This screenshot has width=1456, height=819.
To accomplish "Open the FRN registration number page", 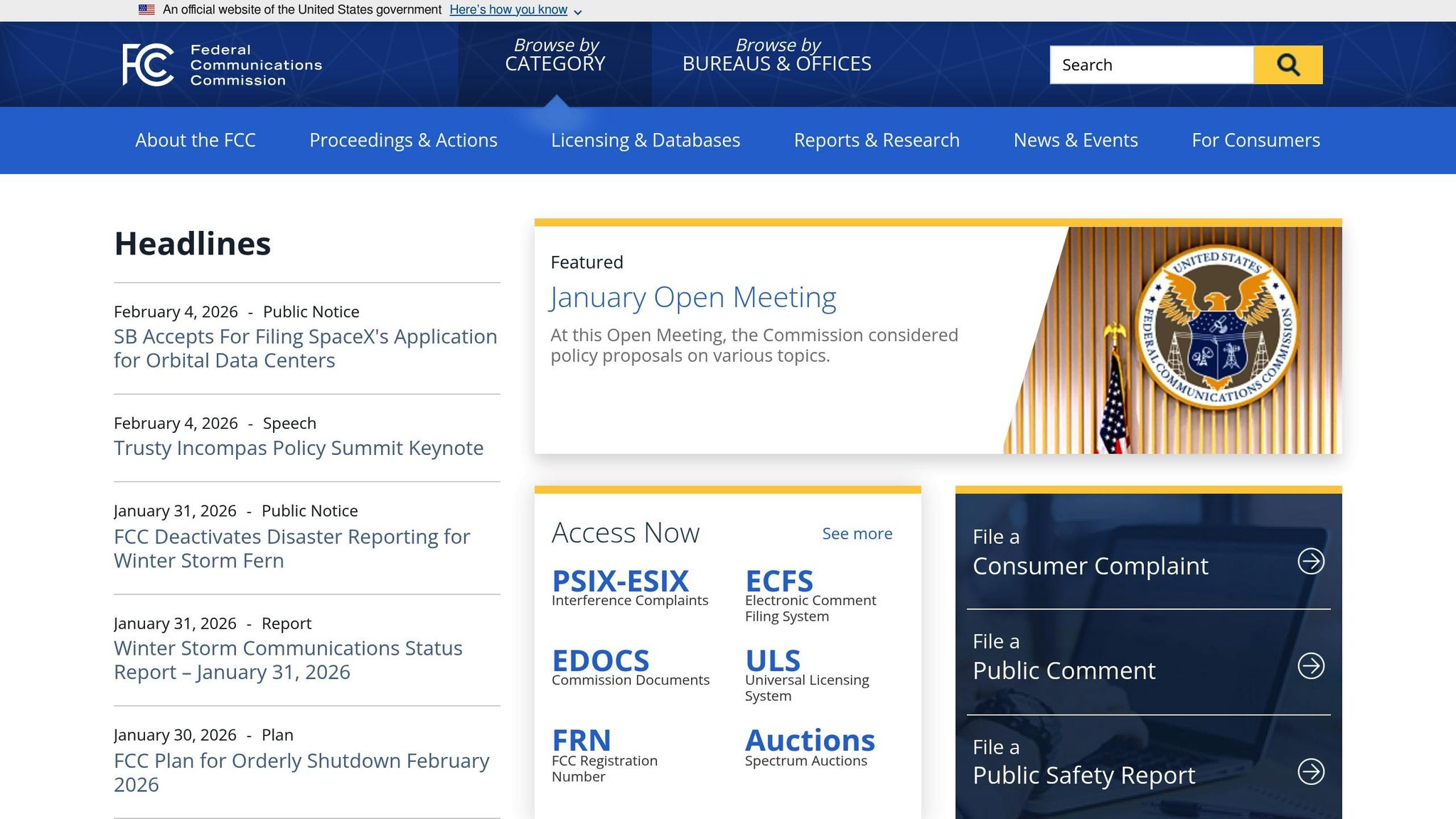I will tap(581, 739).
